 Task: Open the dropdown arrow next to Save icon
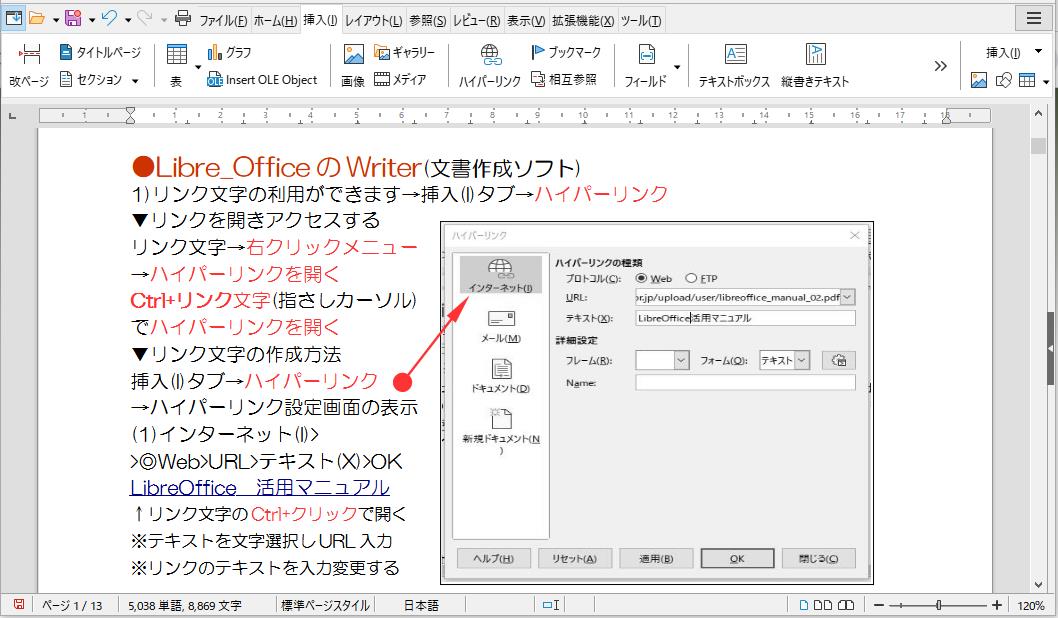click(x=92, y=20)
